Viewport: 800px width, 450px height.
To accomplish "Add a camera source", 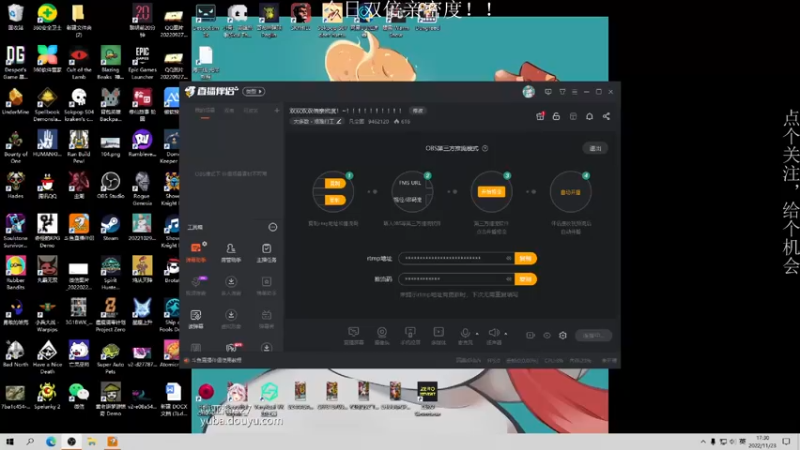I will [x=382, y=335].
